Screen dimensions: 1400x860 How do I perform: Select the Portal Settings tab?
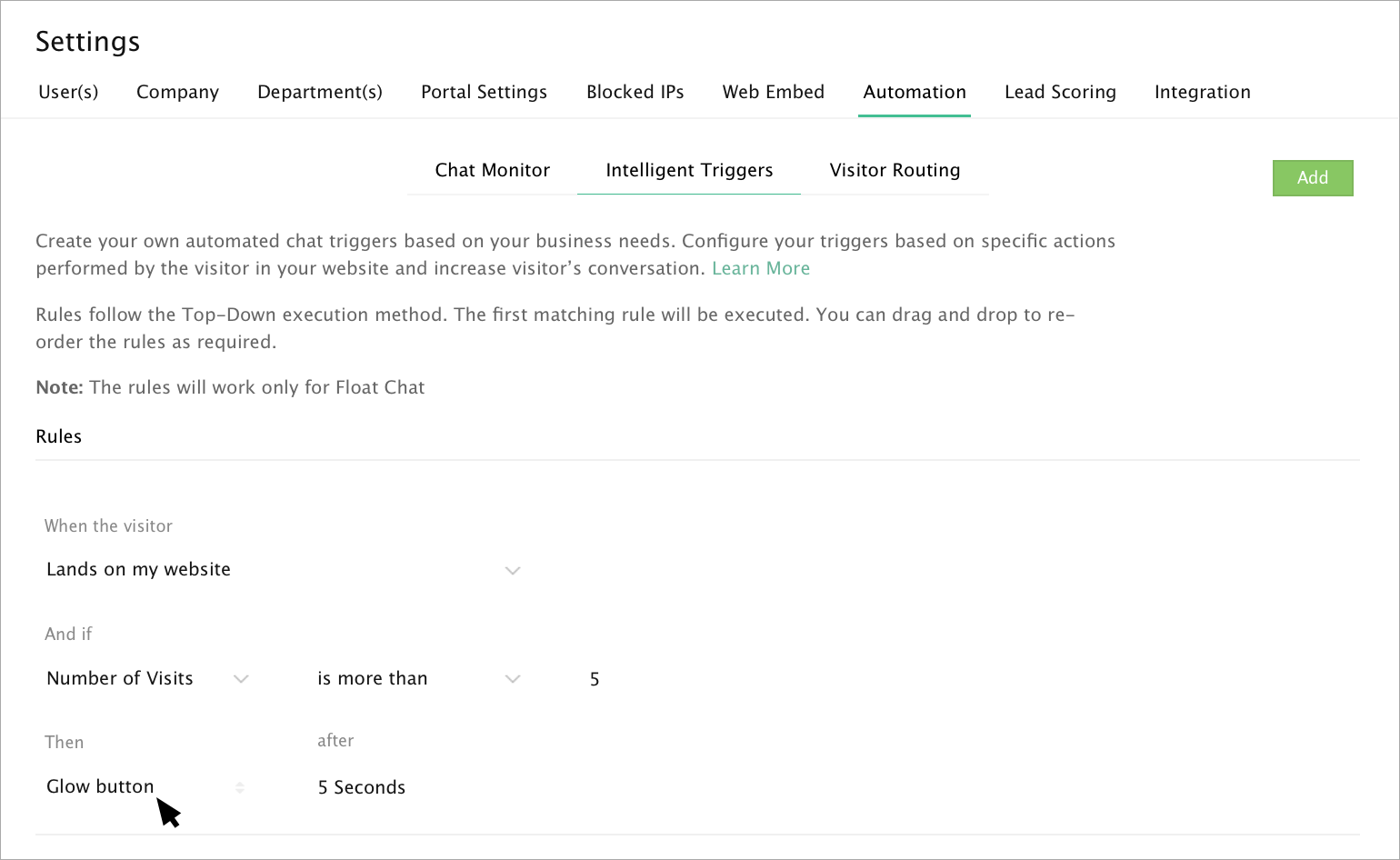coord(484,92)
